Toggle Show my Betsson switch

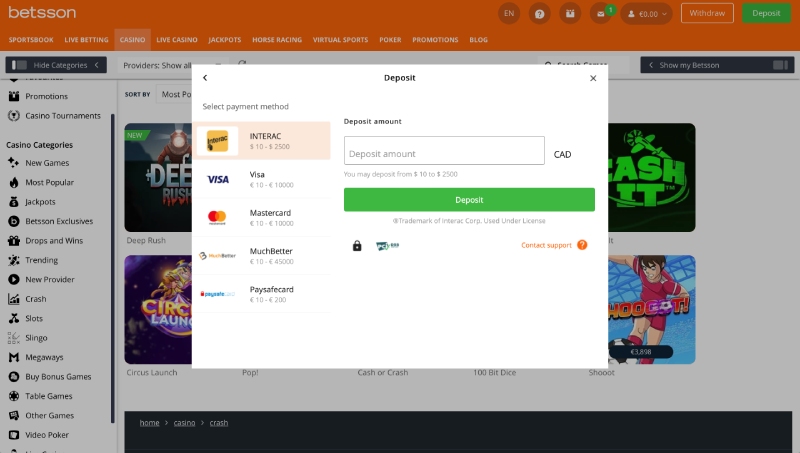tap(780, 65)
